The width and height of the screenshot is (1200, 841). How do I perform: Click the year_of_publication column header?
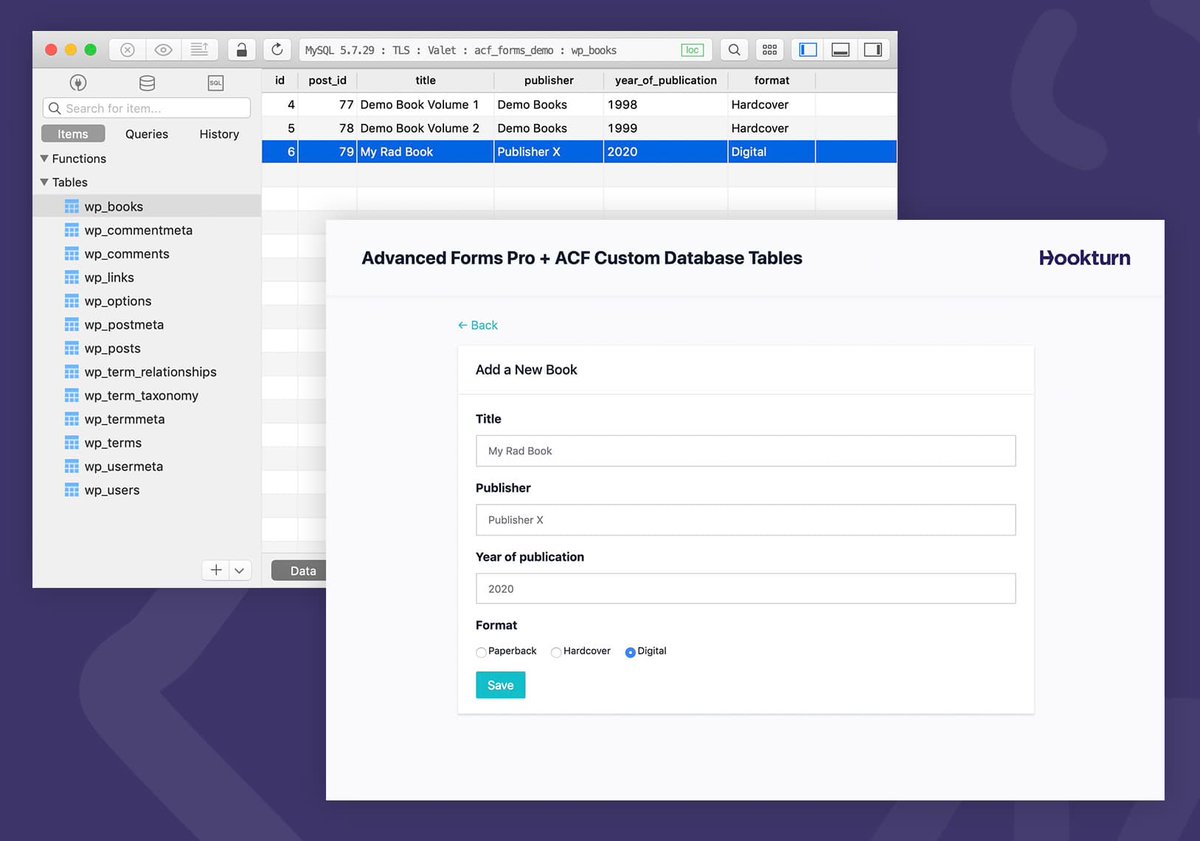tap(666, 80)
